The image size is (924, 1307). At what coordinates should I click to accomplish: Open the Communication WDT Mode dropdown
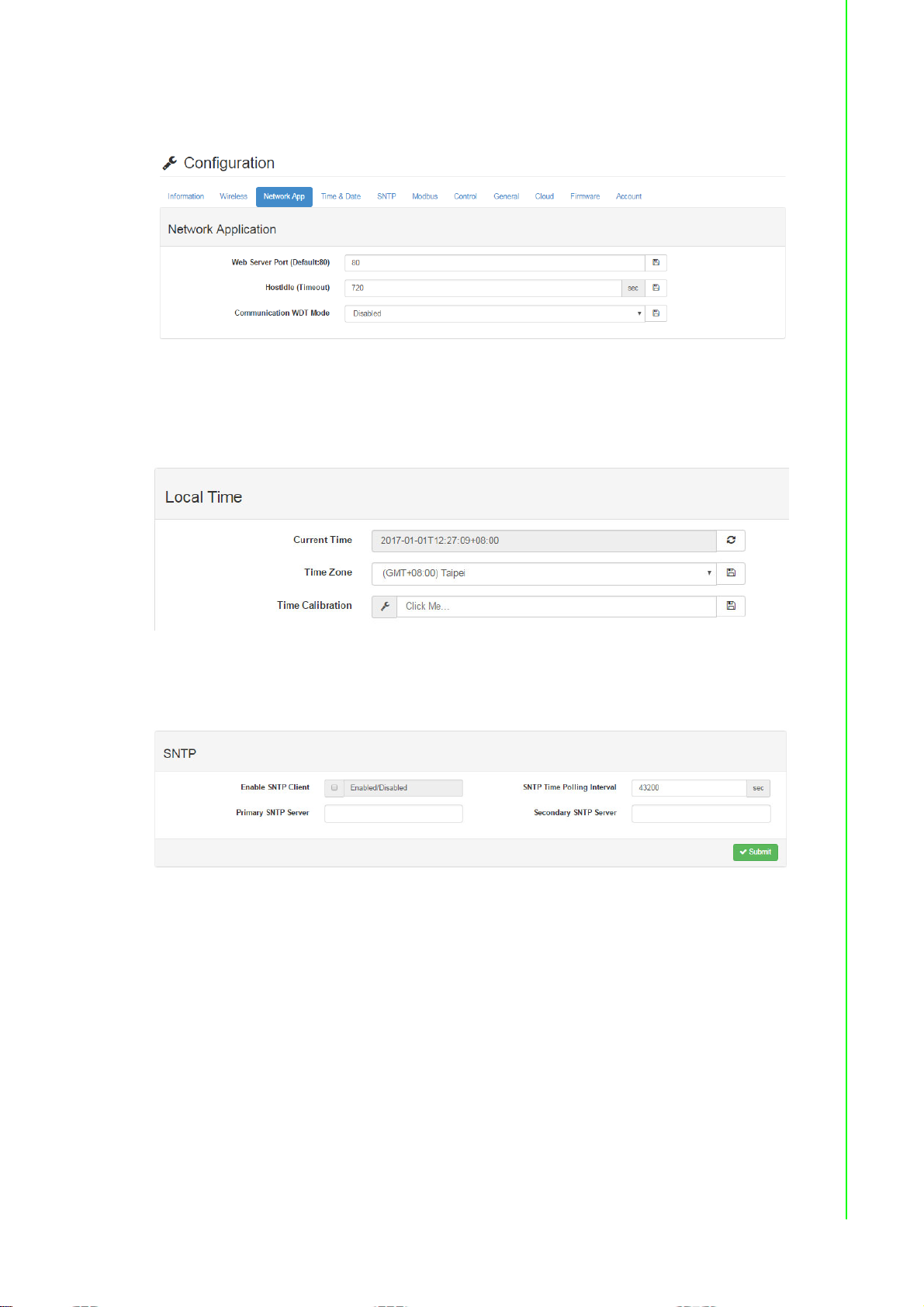495,313
